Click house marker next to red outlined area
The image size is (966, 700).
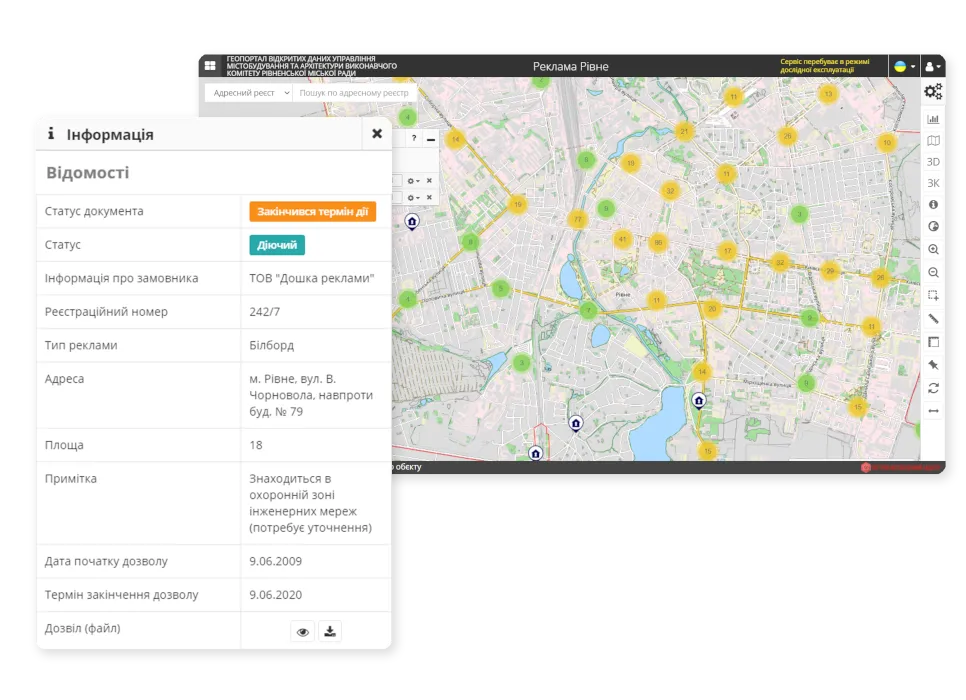pyautogui.click(x=536, y=454)
